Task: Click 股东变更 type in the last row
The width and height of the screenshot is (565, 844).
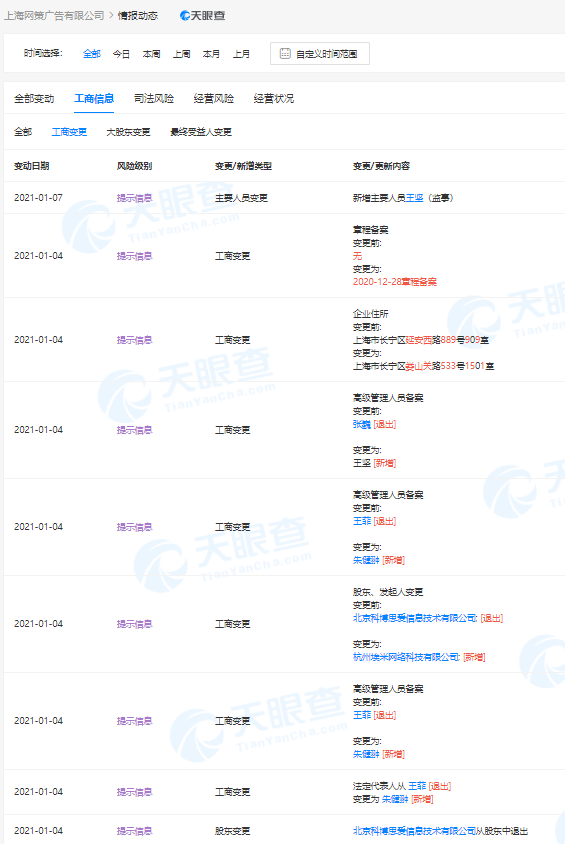Action: 232,831
